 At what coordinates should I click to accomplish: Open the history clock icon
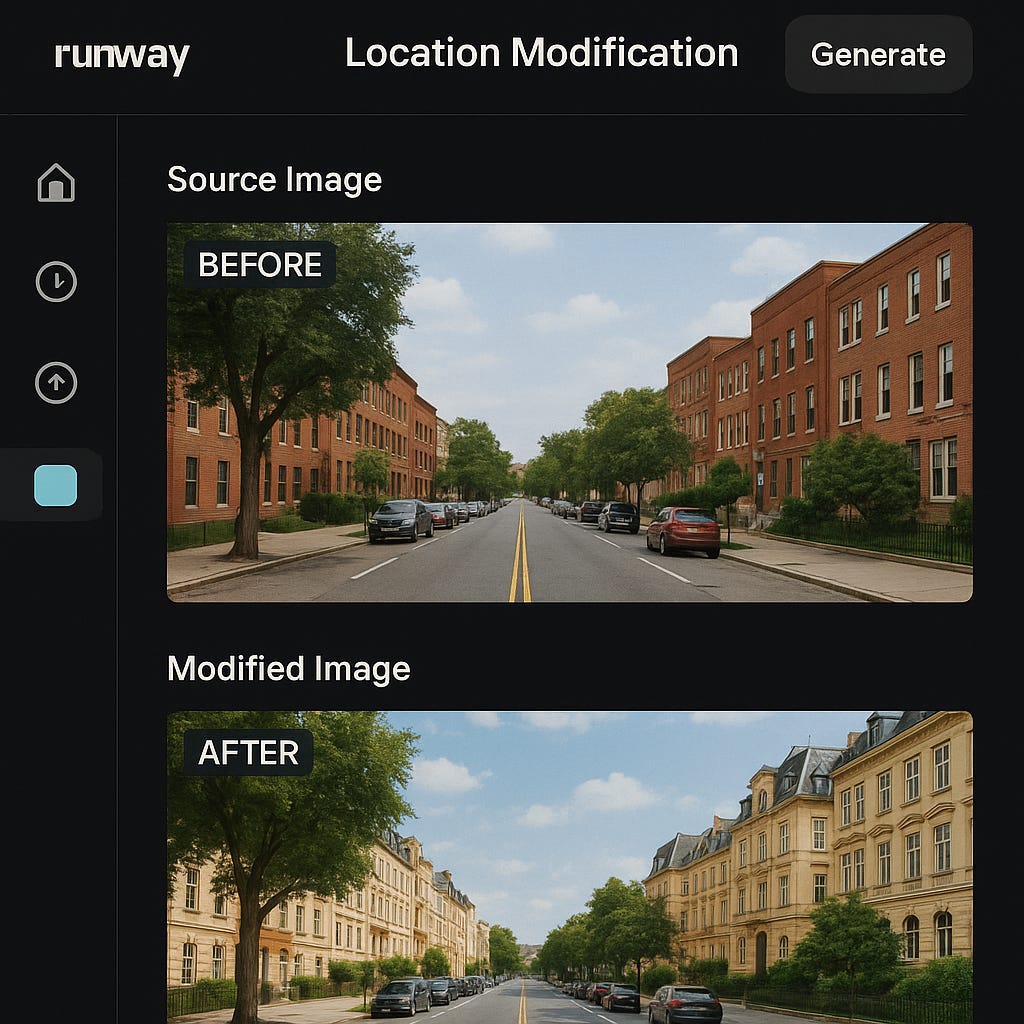coord(56,281)
